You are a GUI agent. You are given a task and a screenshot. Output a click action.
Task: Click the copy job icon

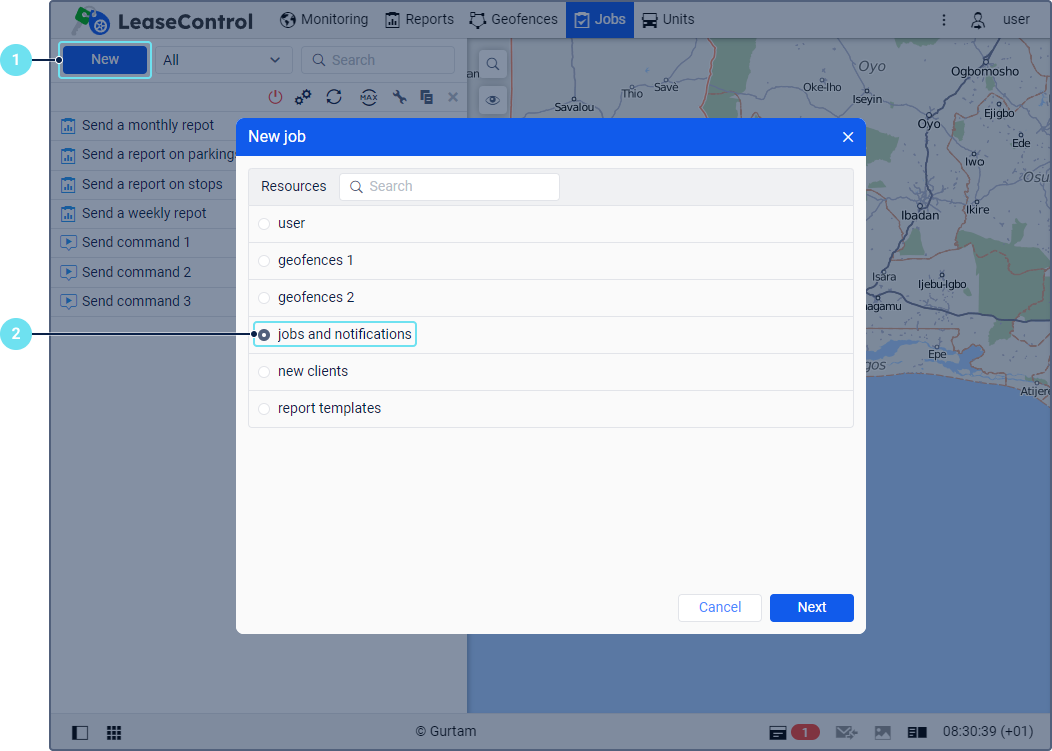[x=426, y=97]
